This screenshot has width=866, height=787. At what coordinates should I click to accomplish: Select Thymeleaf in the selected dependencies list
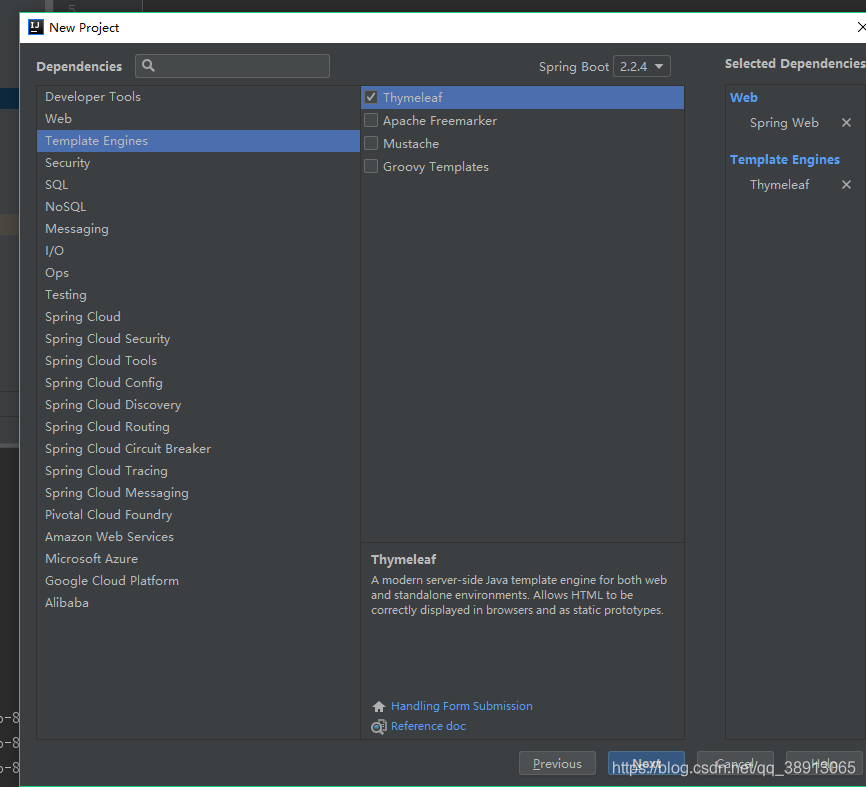(779, 184)
